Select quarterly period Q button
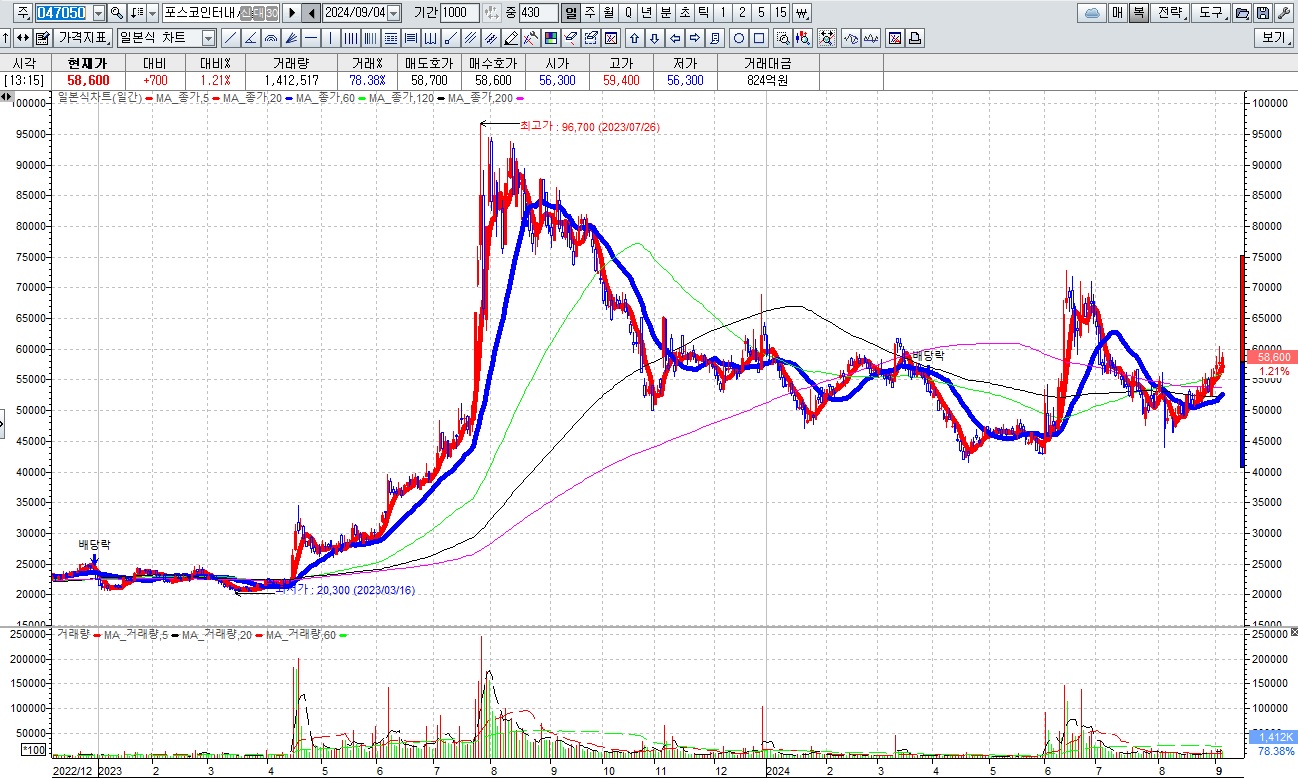Viewport: 1298px width, 778px height. [627, 13]
